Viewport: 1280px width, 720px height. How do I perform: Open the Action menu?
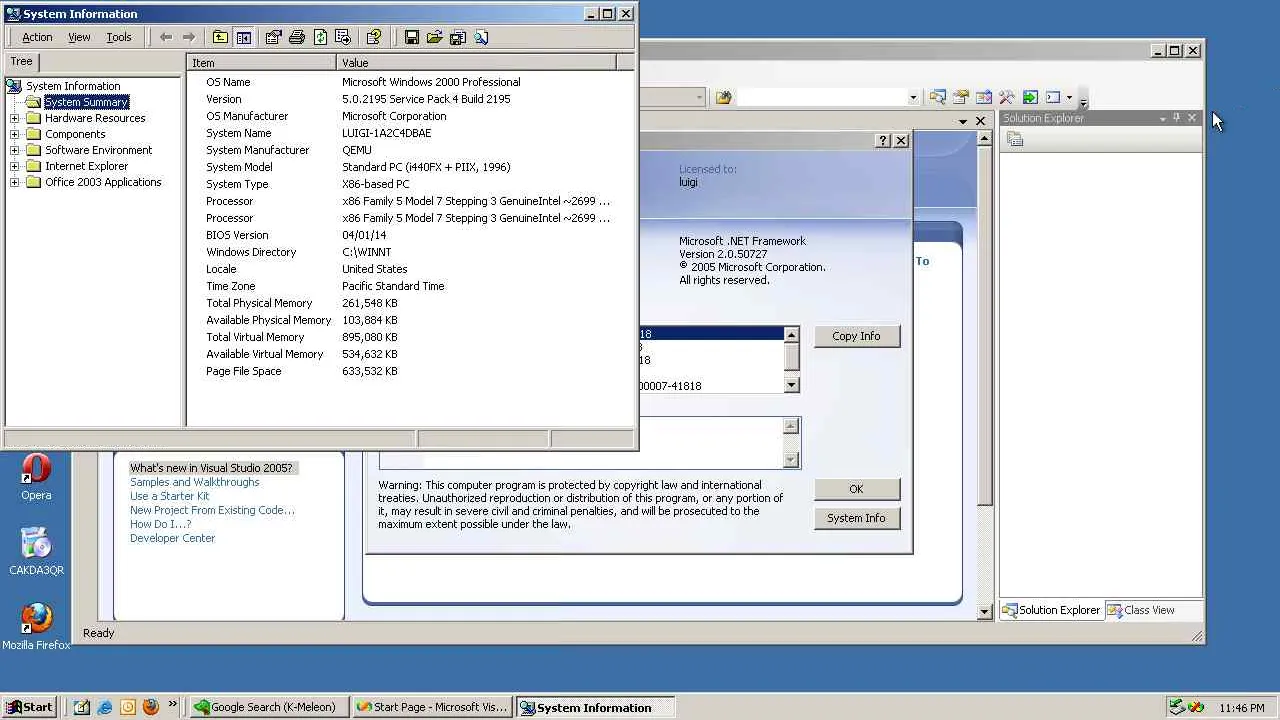(37, 37)
